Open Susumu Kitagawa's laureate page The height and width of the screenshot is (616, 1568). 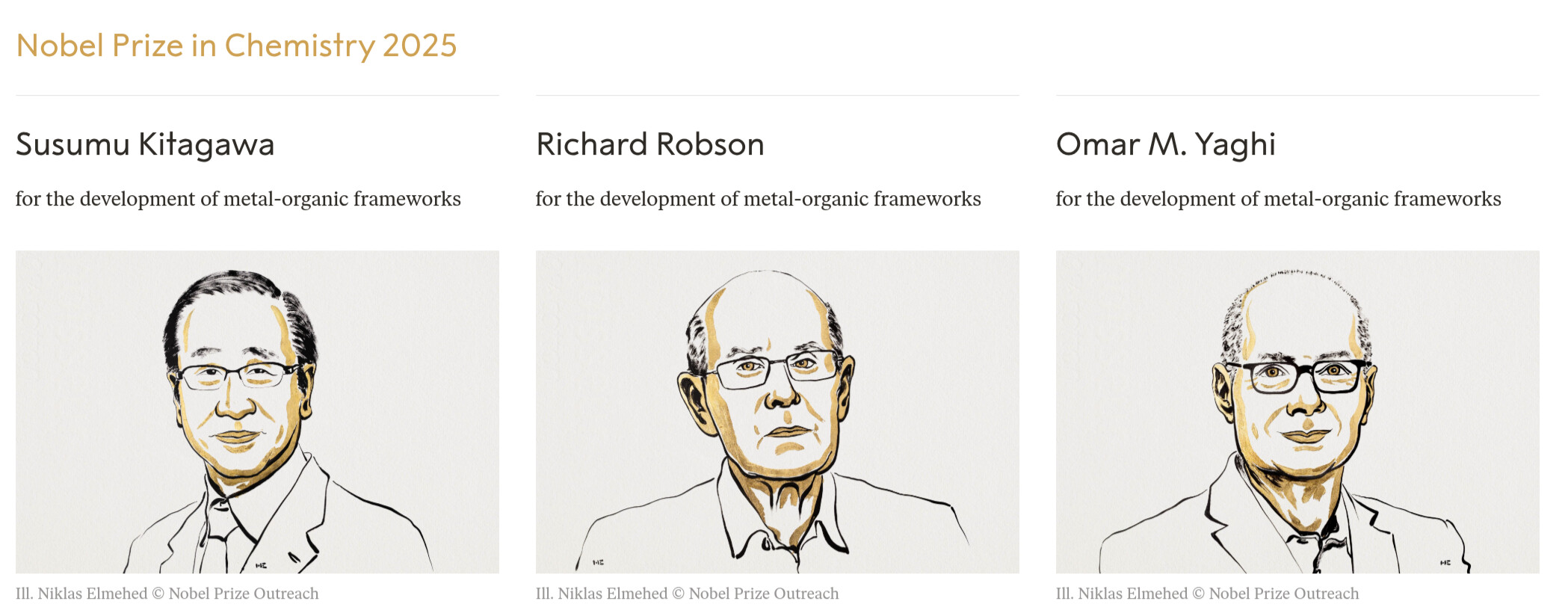coord(145,144)
